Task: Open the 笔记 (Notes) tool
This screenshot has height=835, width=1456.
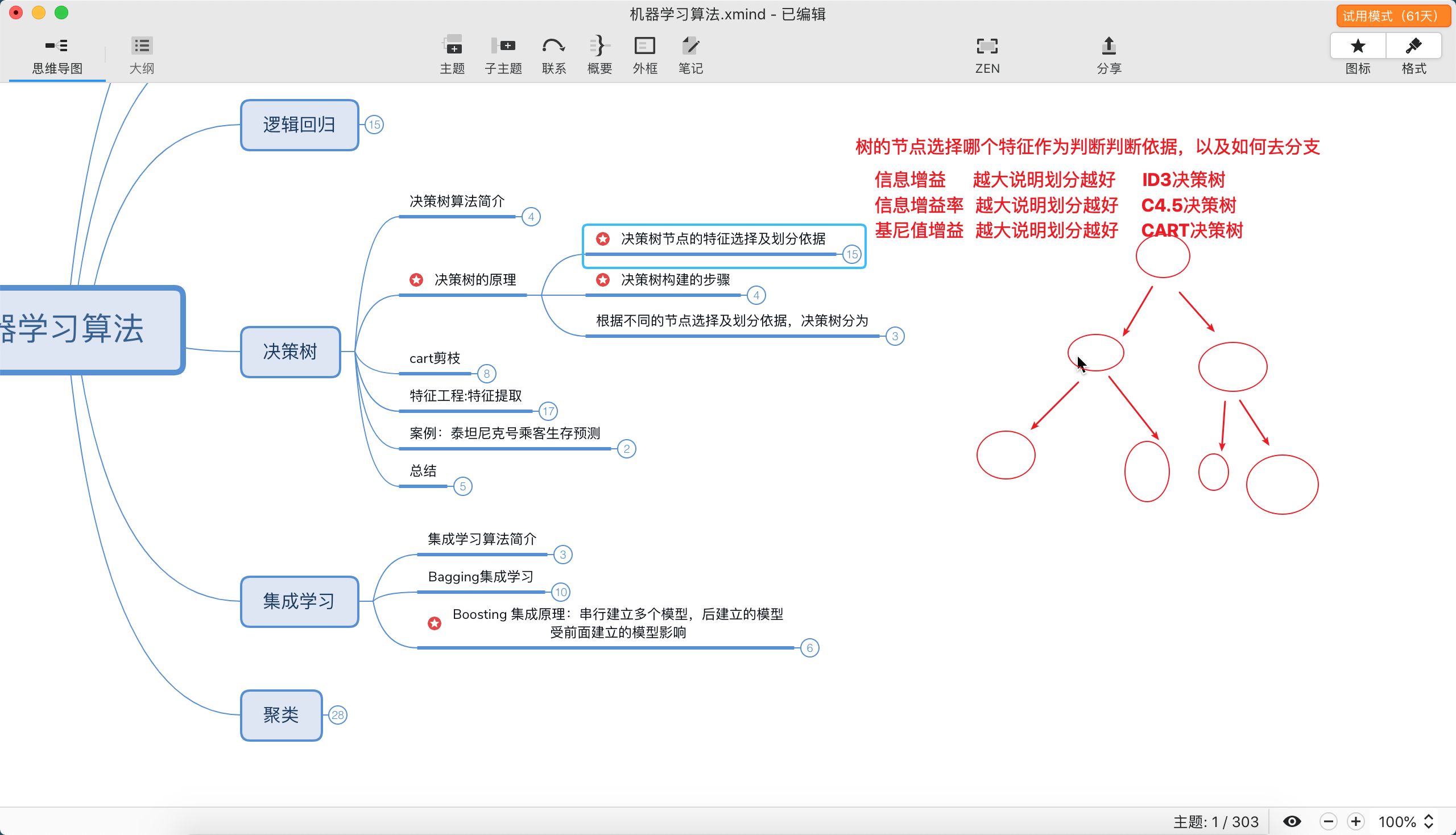Action: click(x=690, y=46)
